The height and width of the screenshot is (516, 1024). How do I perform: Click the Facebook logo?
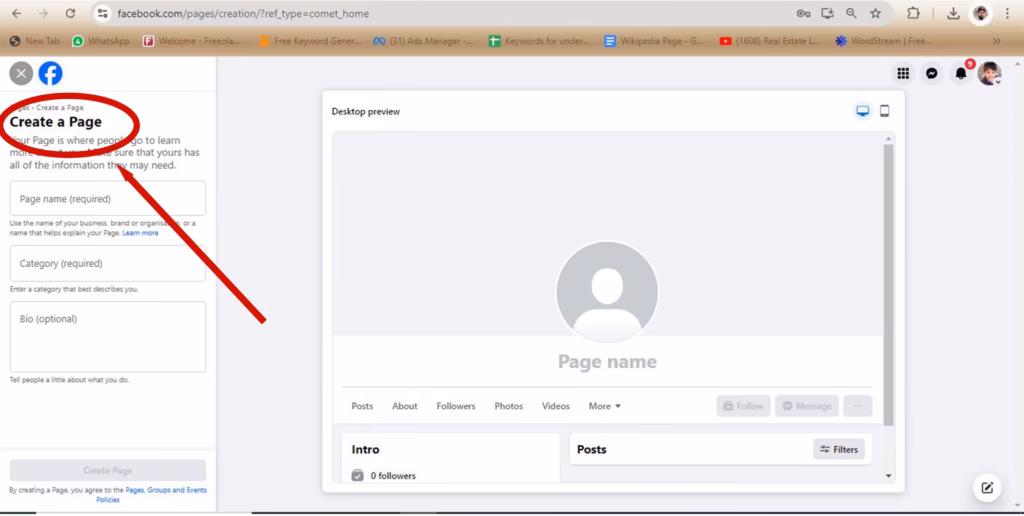coord(50,73)
